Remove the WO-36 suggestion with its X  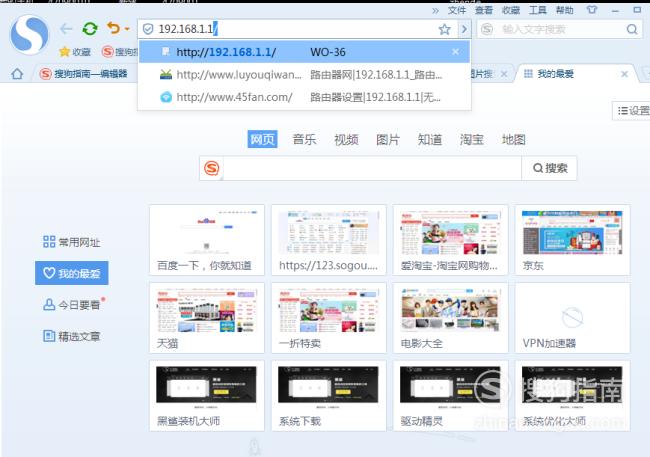click(455, 52)
